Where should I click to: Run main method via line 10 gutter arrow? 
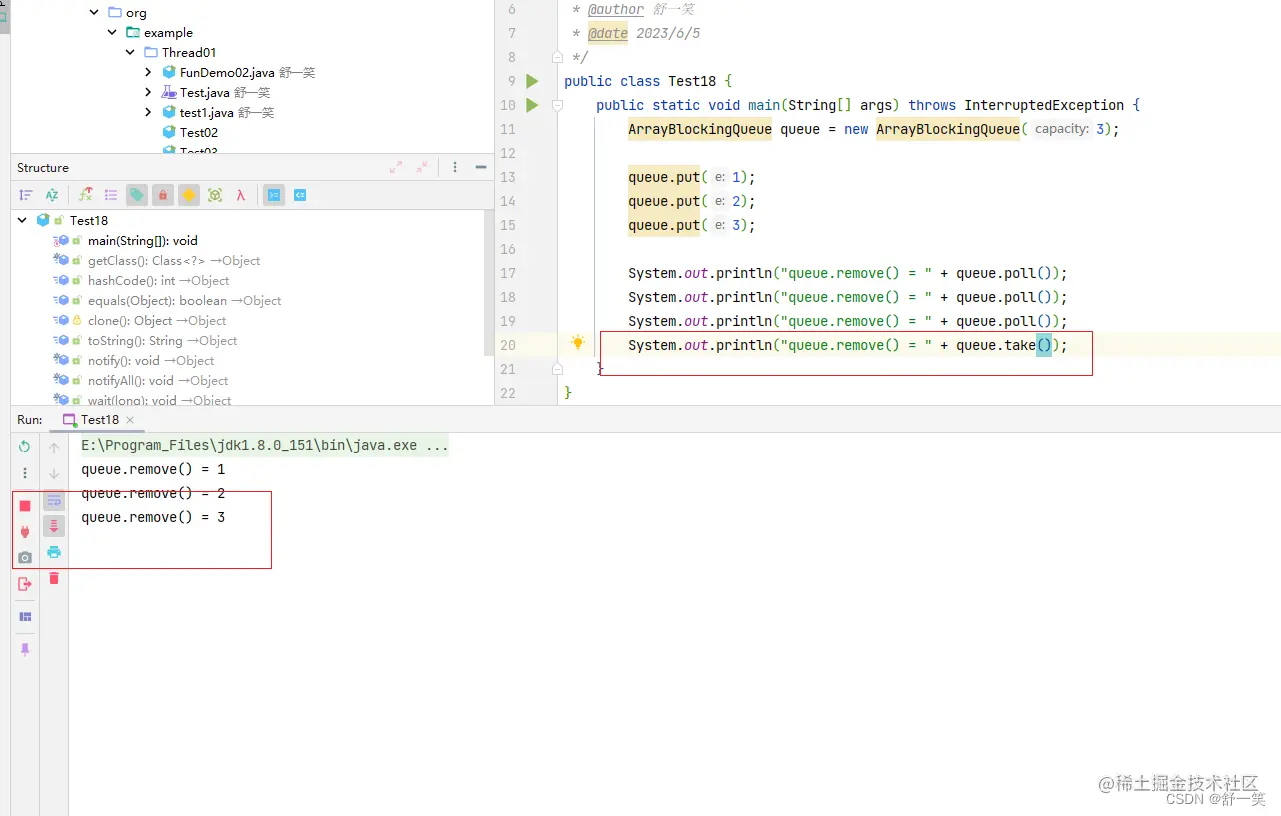click(x=532, y=105)
